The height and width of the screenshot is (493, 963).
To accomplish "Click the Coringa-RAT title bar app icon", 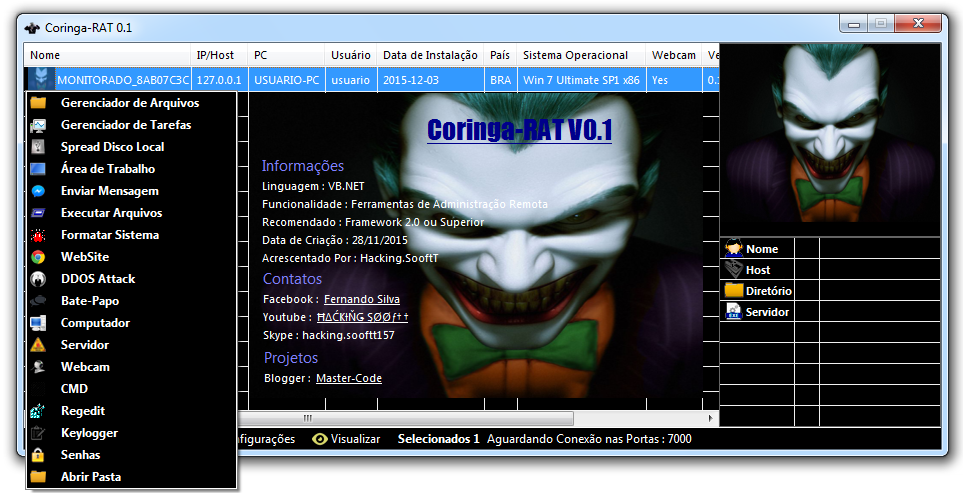I will 32,28.
